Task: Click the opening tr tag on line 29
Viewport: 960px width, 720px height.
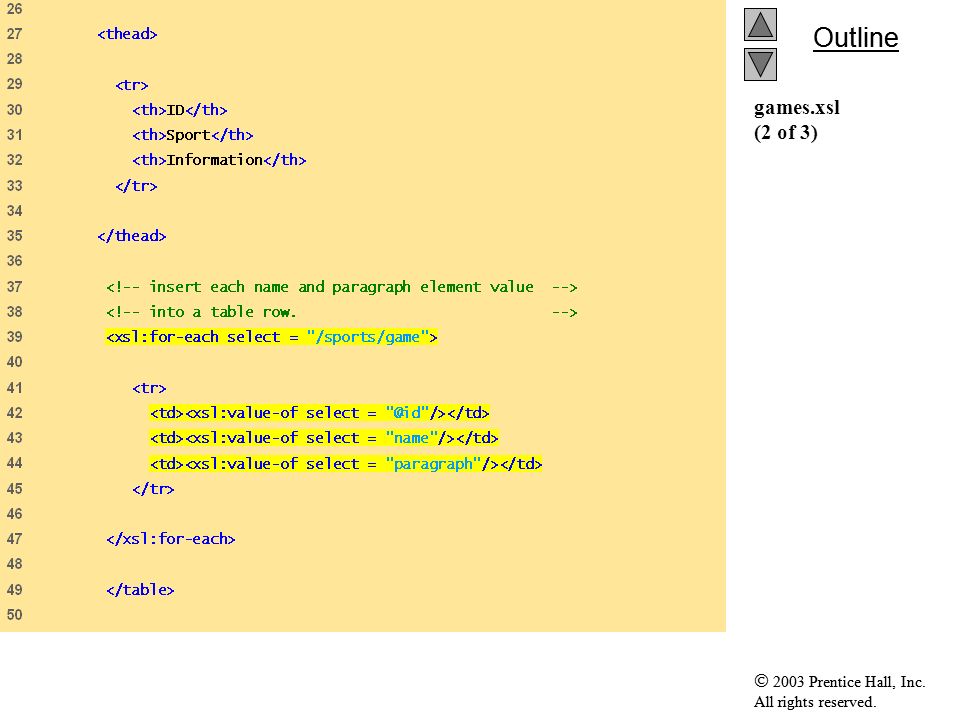Action: coord(132,85)
